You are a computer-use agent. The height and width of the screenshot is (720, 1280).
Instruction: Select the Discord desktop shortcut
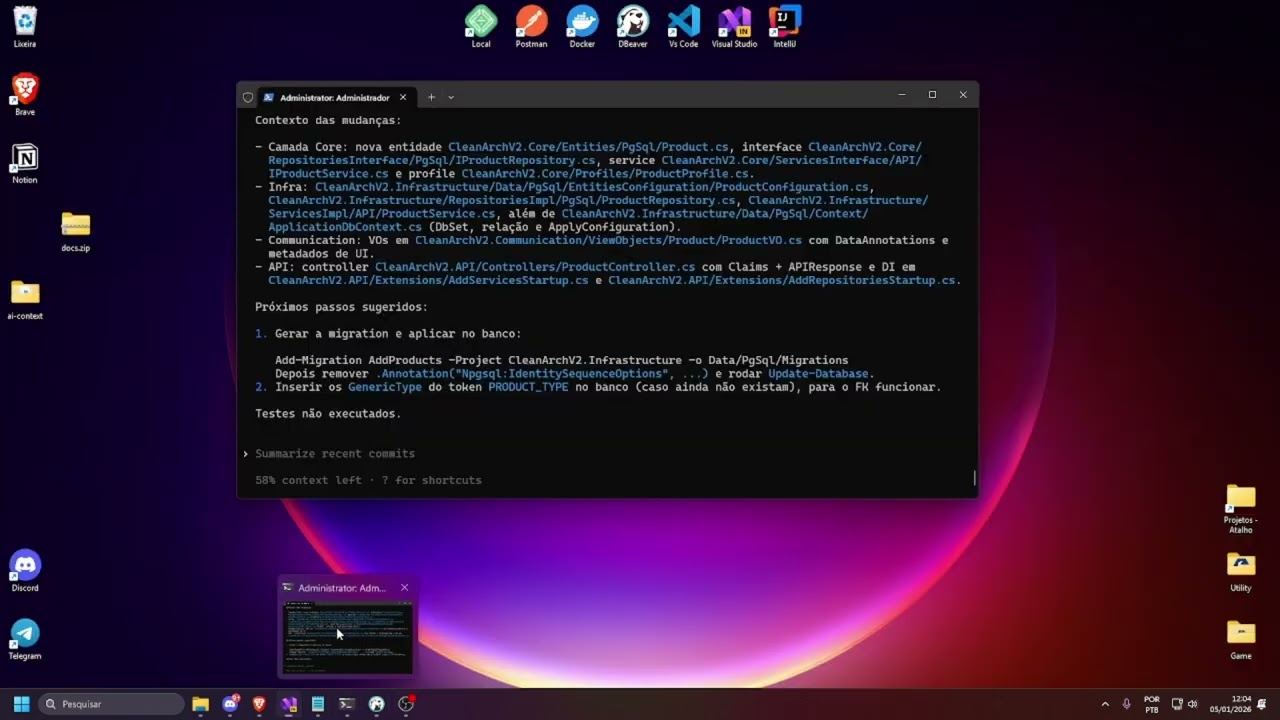pyautogui.click(x=25, y=571)
